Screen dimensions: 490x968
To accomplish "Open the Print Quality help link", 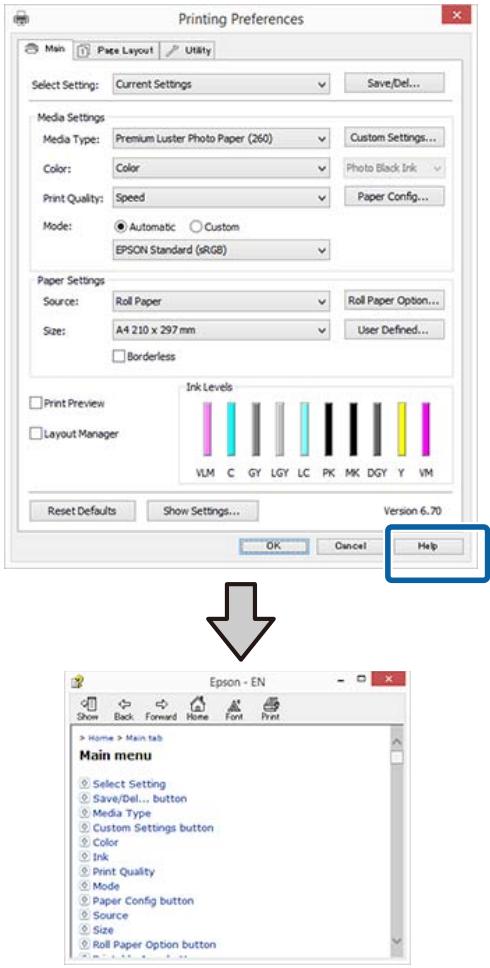I will (x=123, y=871).
